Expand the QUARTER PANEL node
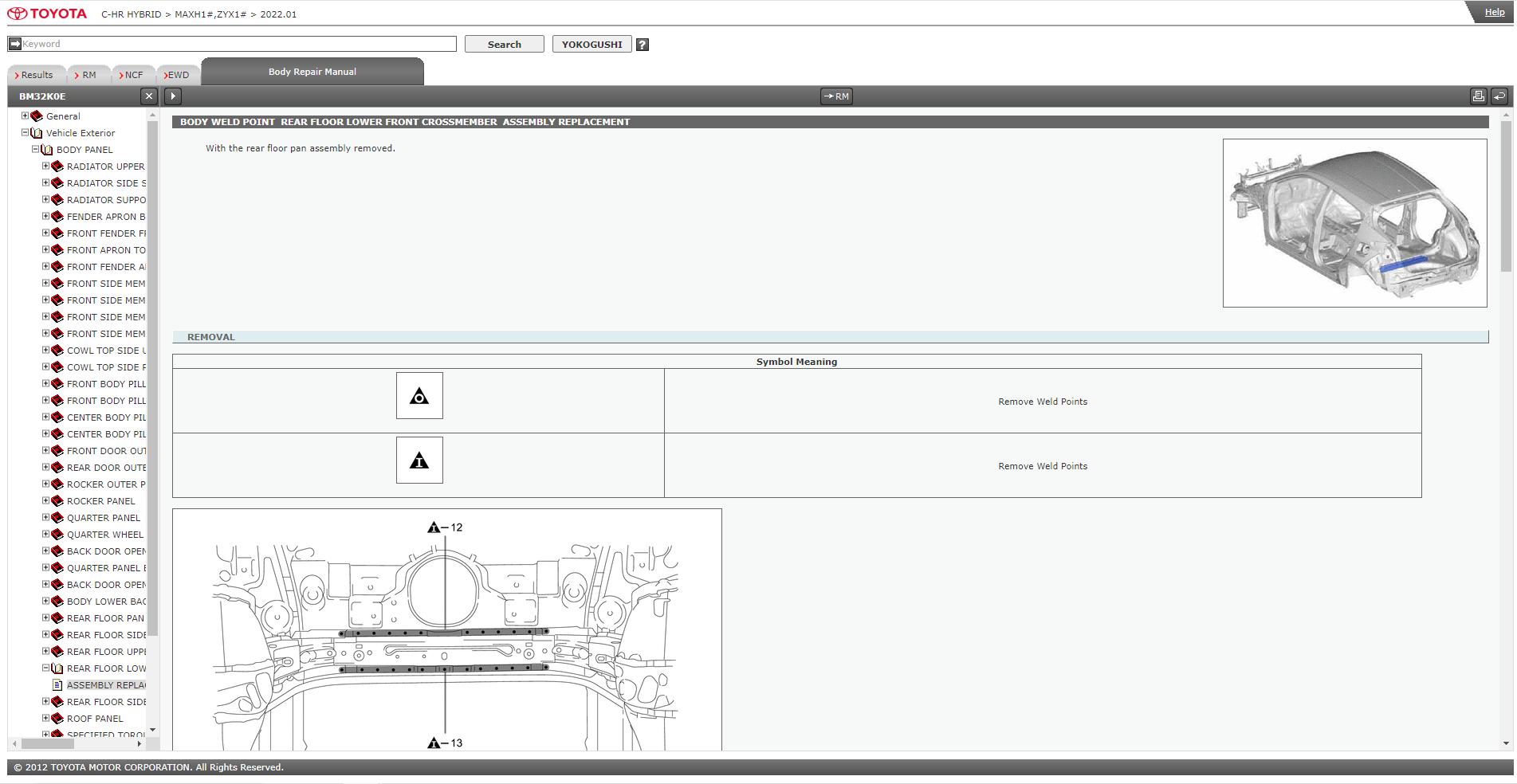 click(x=45, y=517)
